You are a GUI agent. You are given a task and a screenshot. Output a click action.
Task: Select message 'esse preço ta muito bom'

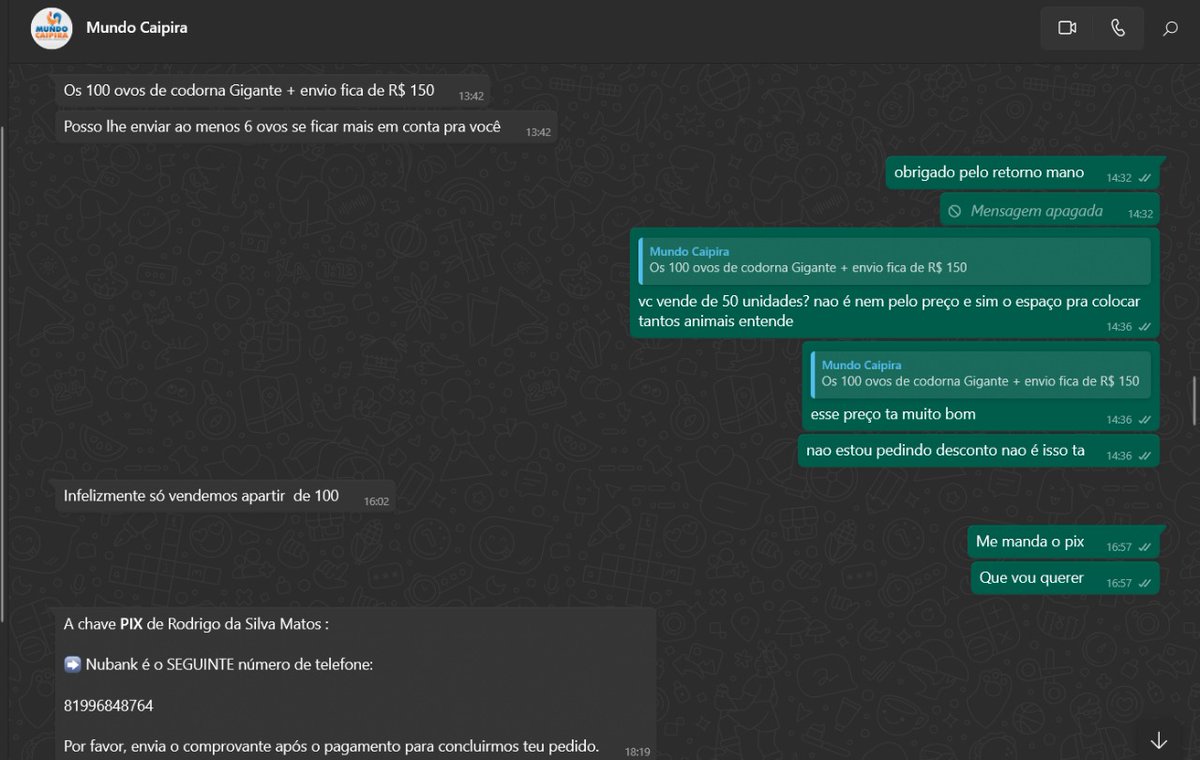pyautogui.click(x=980, y=387)
